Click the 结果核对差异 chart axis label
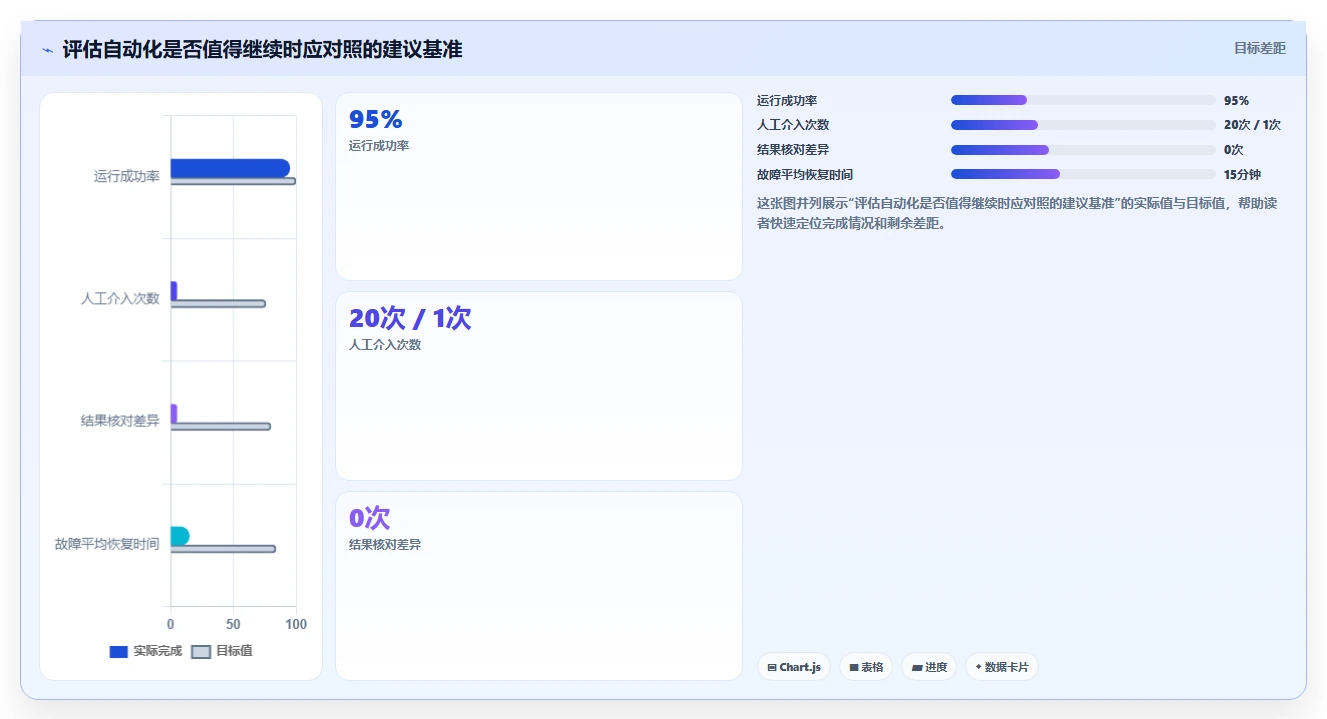 pos(120,421)
